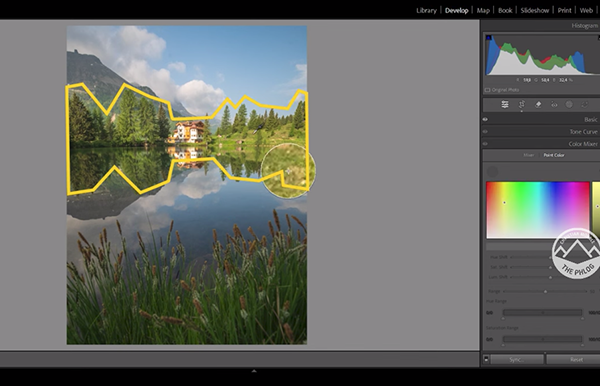Screen dimensions: 600x386
Task: Enable the Original Photo checkbox
Action: pos(488,90)
